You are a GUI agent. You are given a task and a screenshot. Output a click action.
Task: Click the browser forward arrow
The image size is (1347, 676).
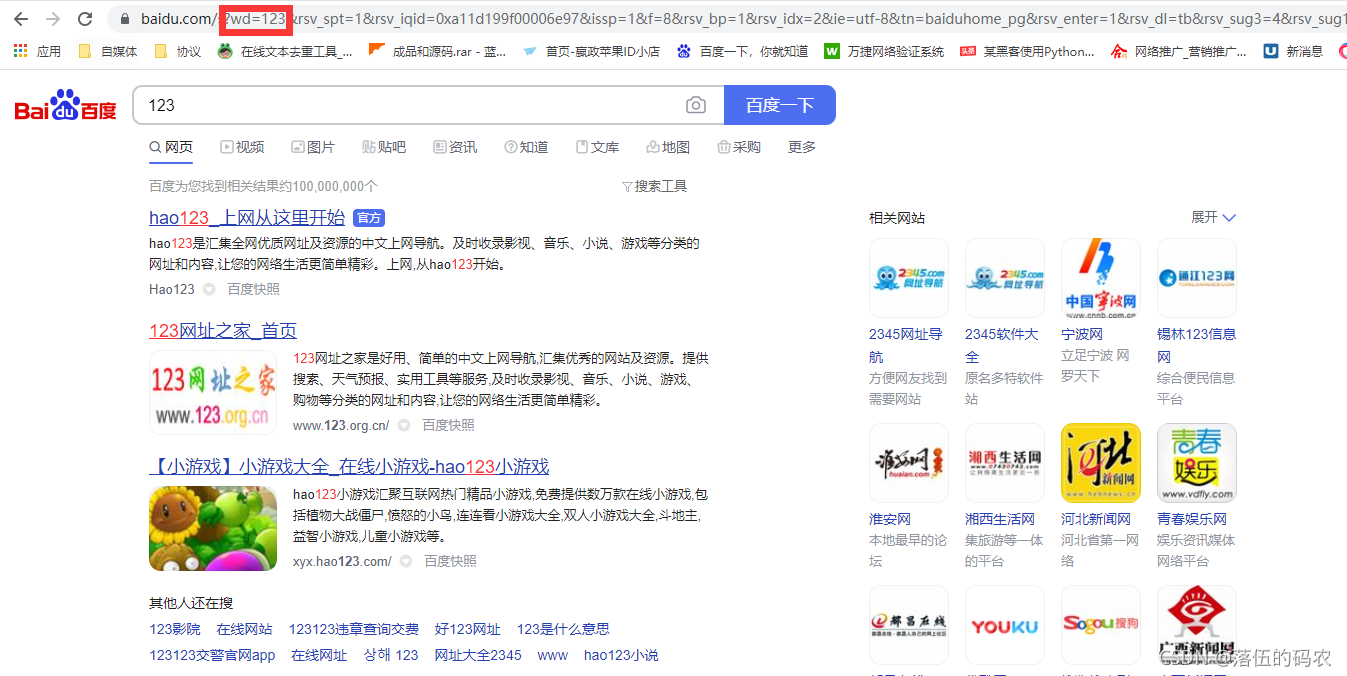pos(53,19)
